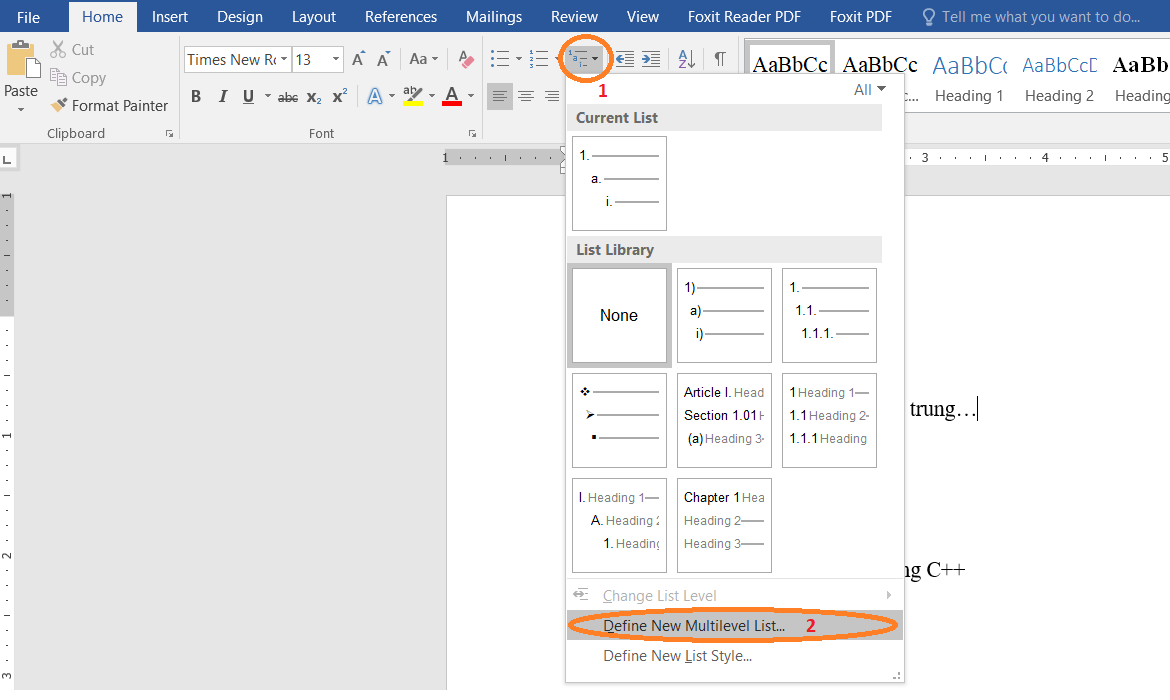The width and height of the screenshot is (1170, 700).
Task: Open Clipboard dialog launcher
Action: [x=169, y=134]
